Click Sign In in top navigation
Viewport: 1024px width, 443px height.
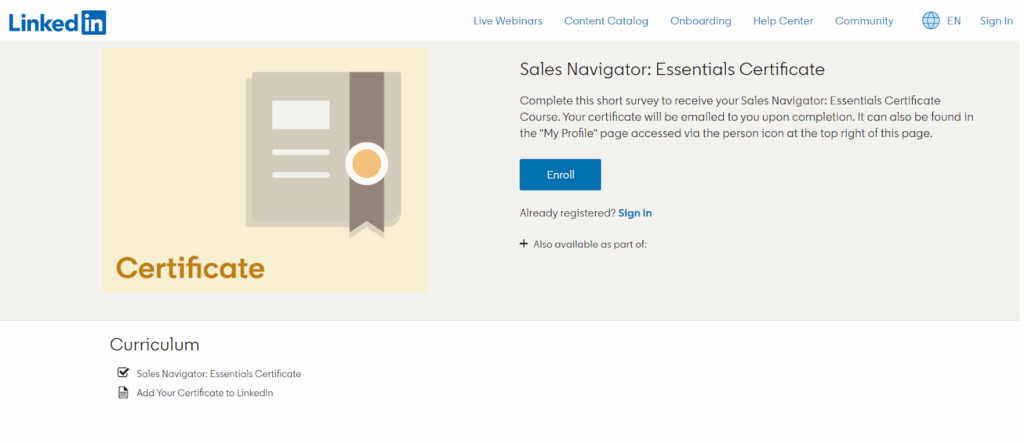pos(996,21)
